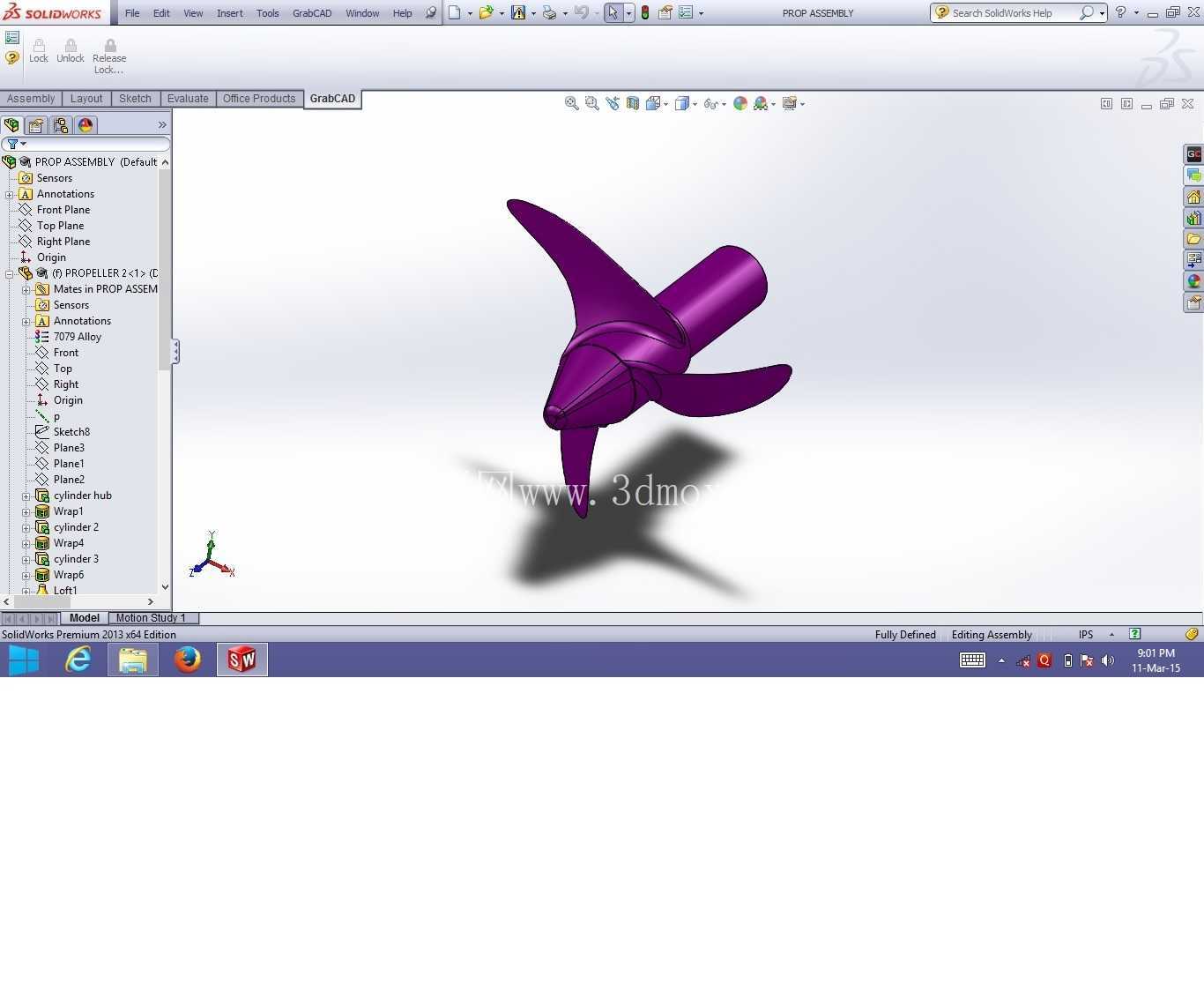Open Firefox from the taskbar
Image resolution: width=1204 pixels, height=984 pixels.
point(188,660)
